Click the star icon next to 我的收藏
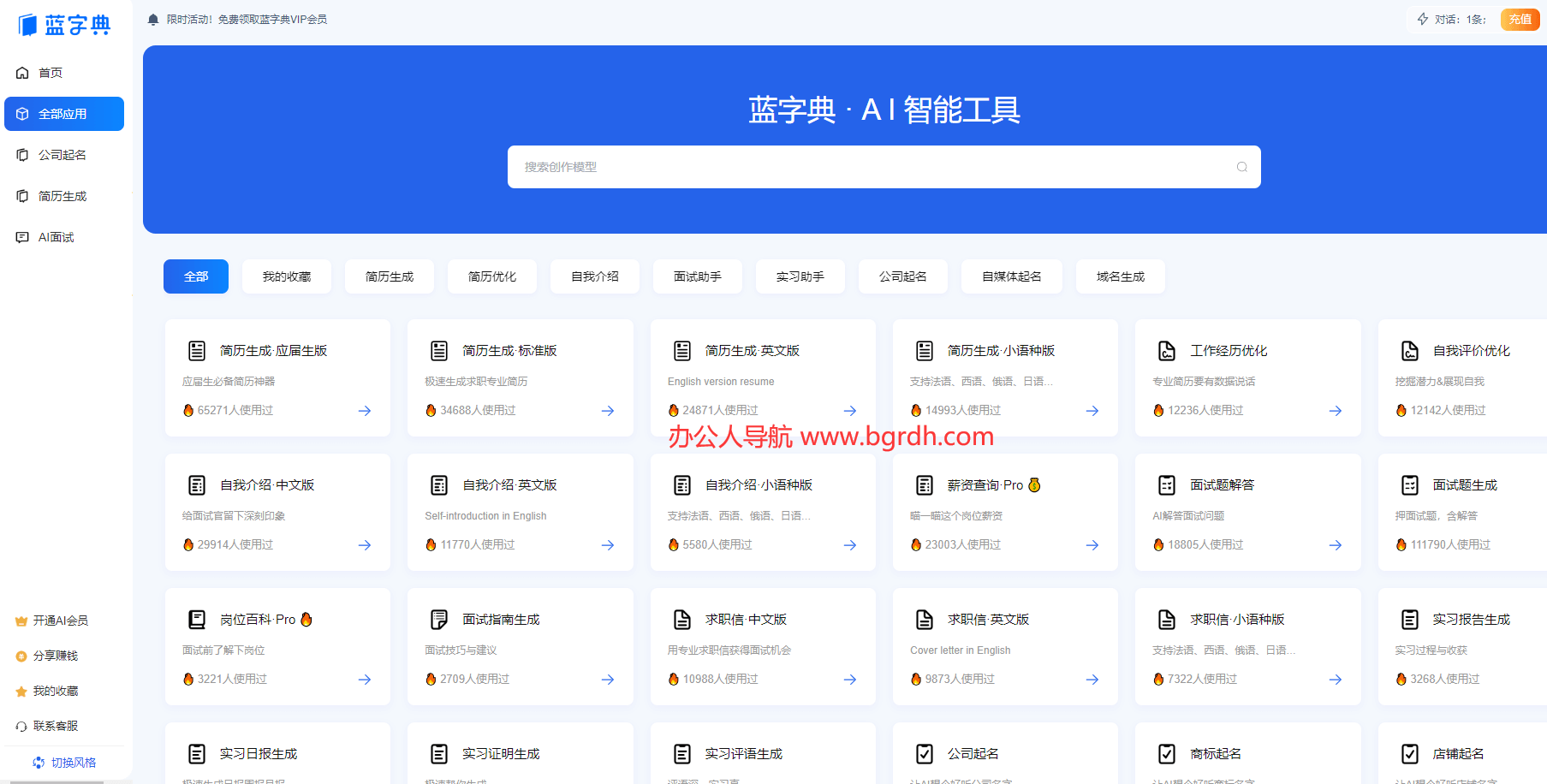The image size is (1547, 784). 21,691
